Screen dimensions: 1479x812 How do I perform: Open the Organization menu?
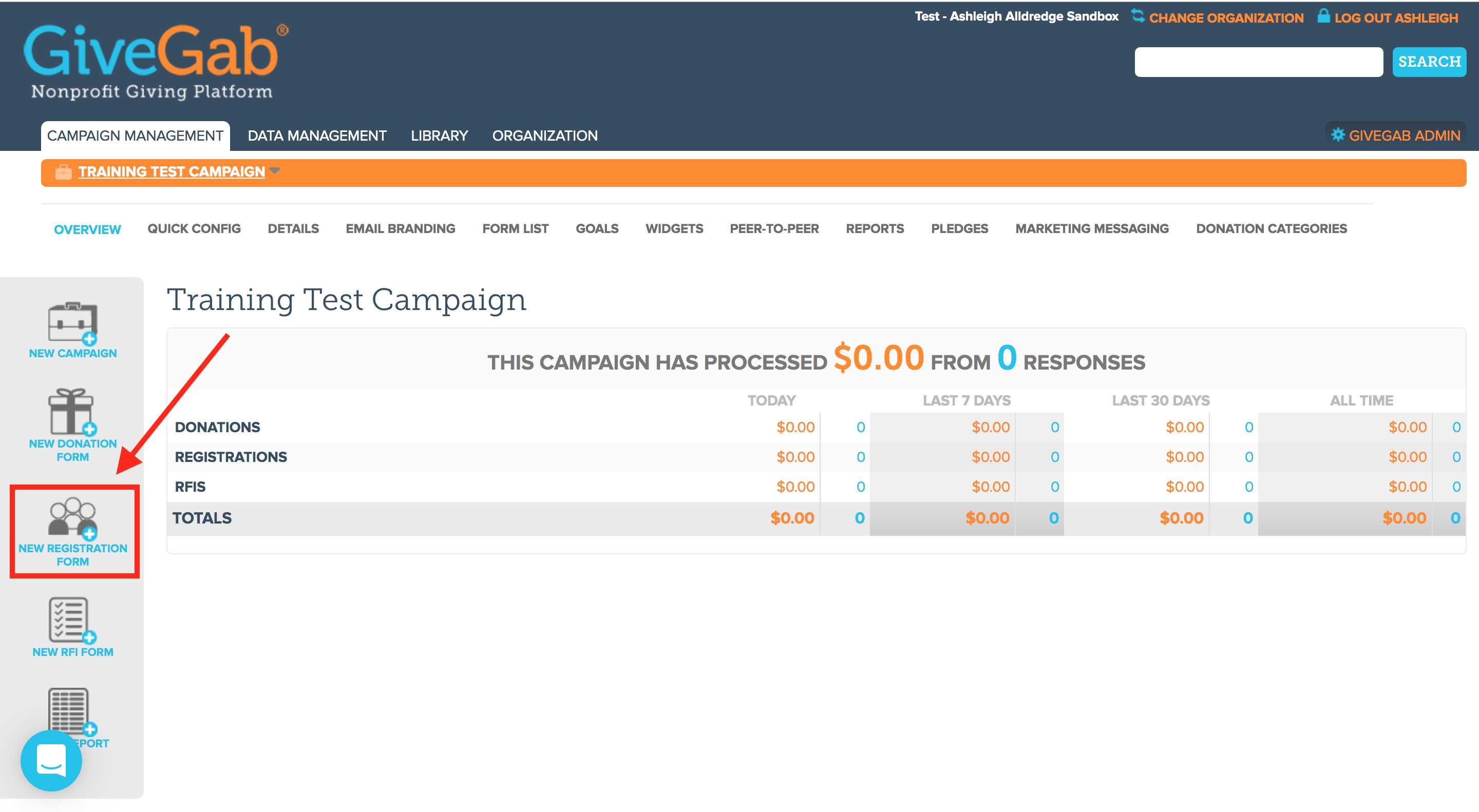(545, 136)
